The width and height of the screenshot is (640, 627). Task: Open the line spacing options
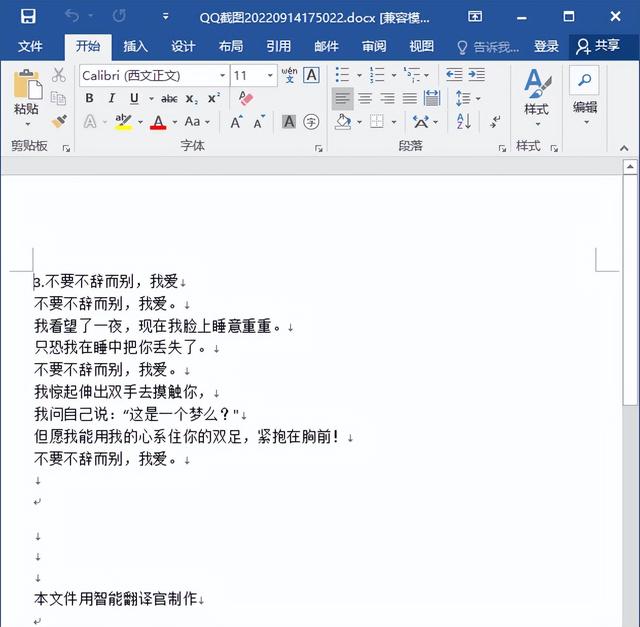(x=463, y=98)
